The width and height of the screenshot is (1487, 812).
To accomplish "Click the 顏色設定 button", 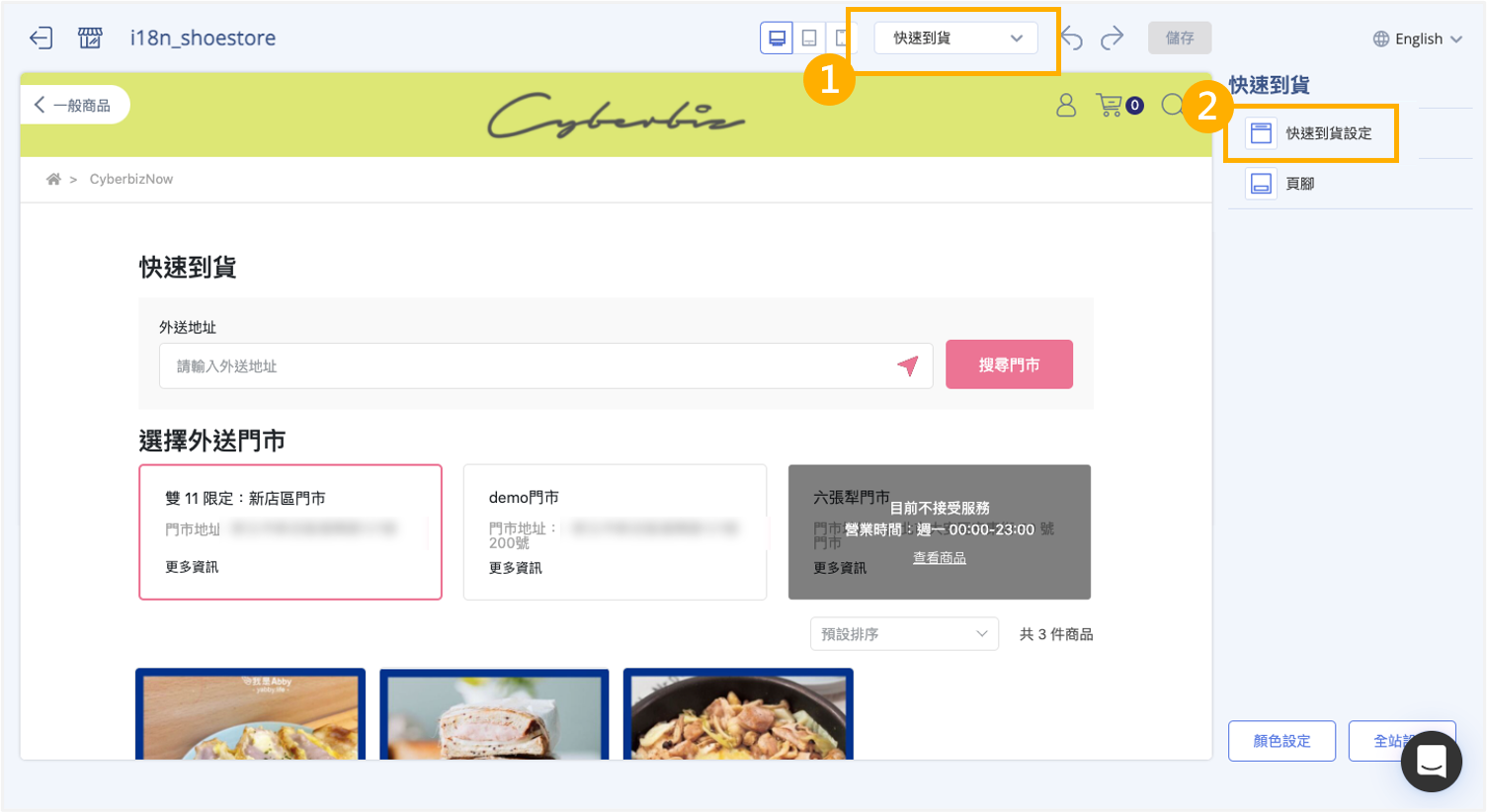I will pos(1281,741).
